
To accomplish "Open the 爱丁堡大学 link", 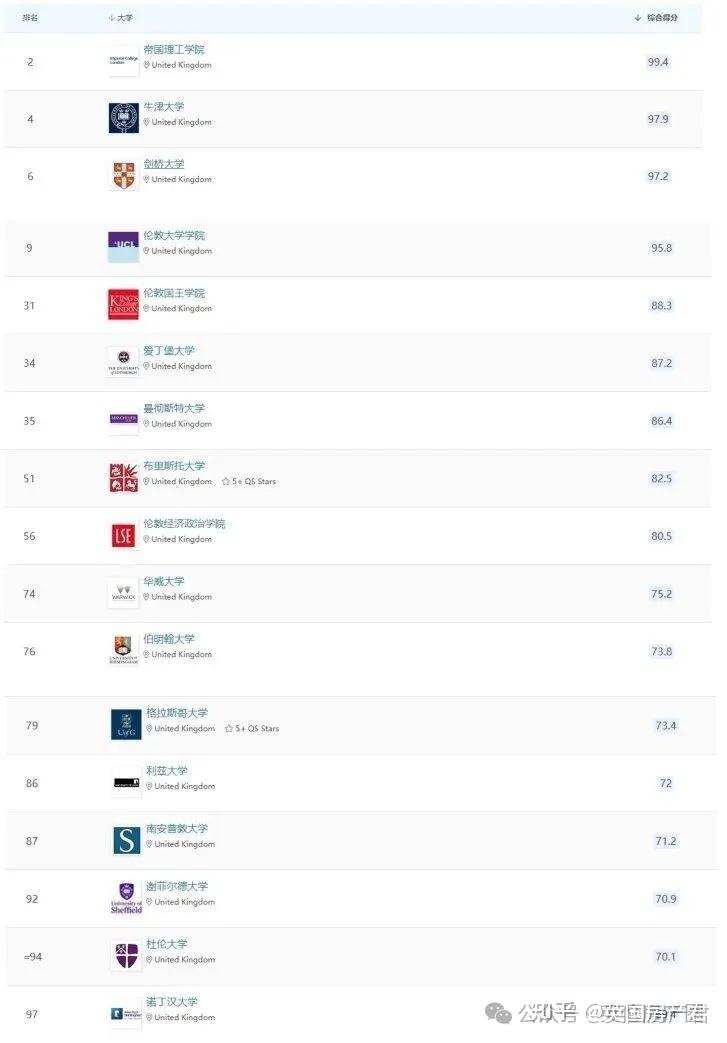I will click(169, 351).
